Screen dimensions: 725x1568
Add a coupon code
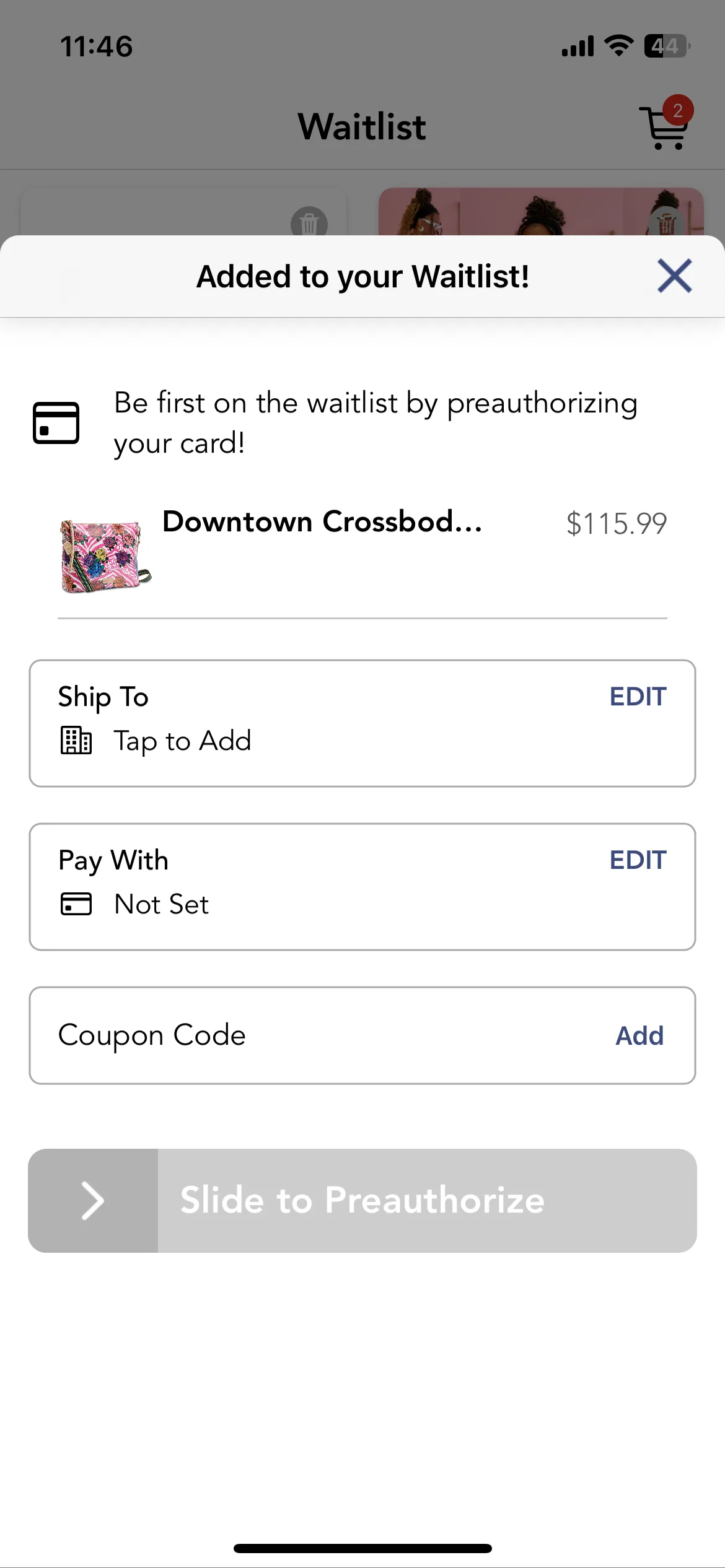639,1035
